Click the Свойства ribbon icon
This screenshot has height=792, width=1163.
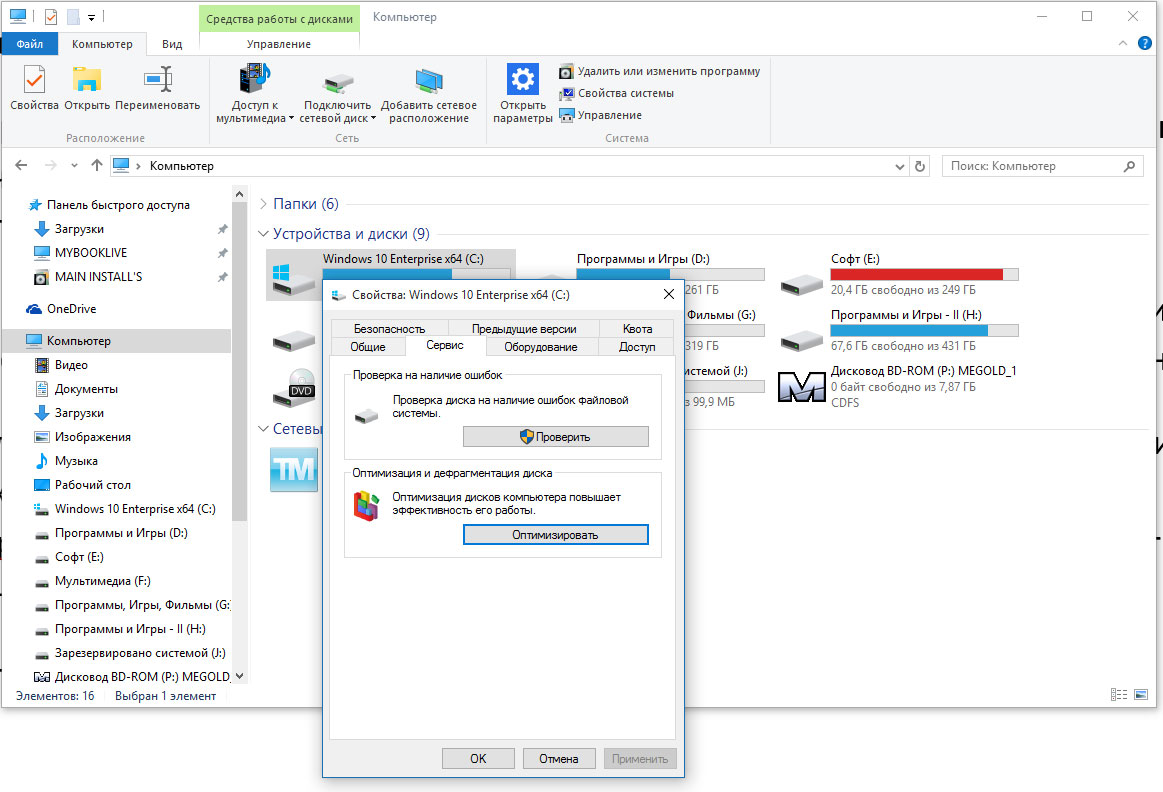(x=34, y=80)
